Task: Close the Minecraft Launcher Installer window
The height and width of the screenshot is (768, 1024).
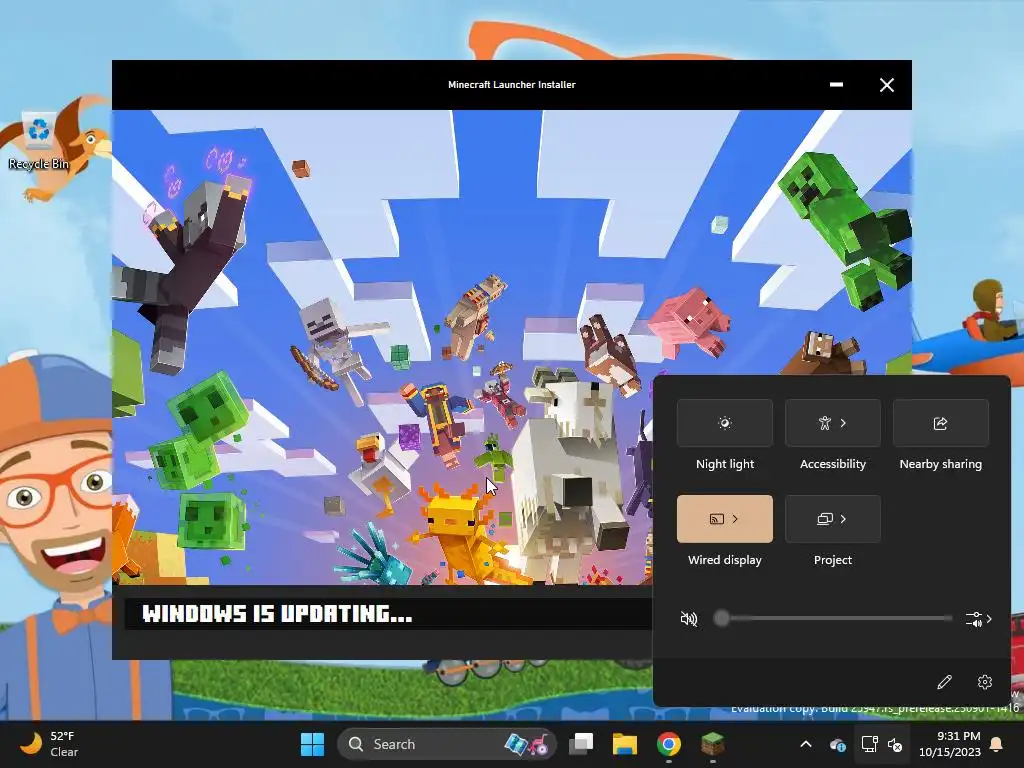Action: pos(886,85)
